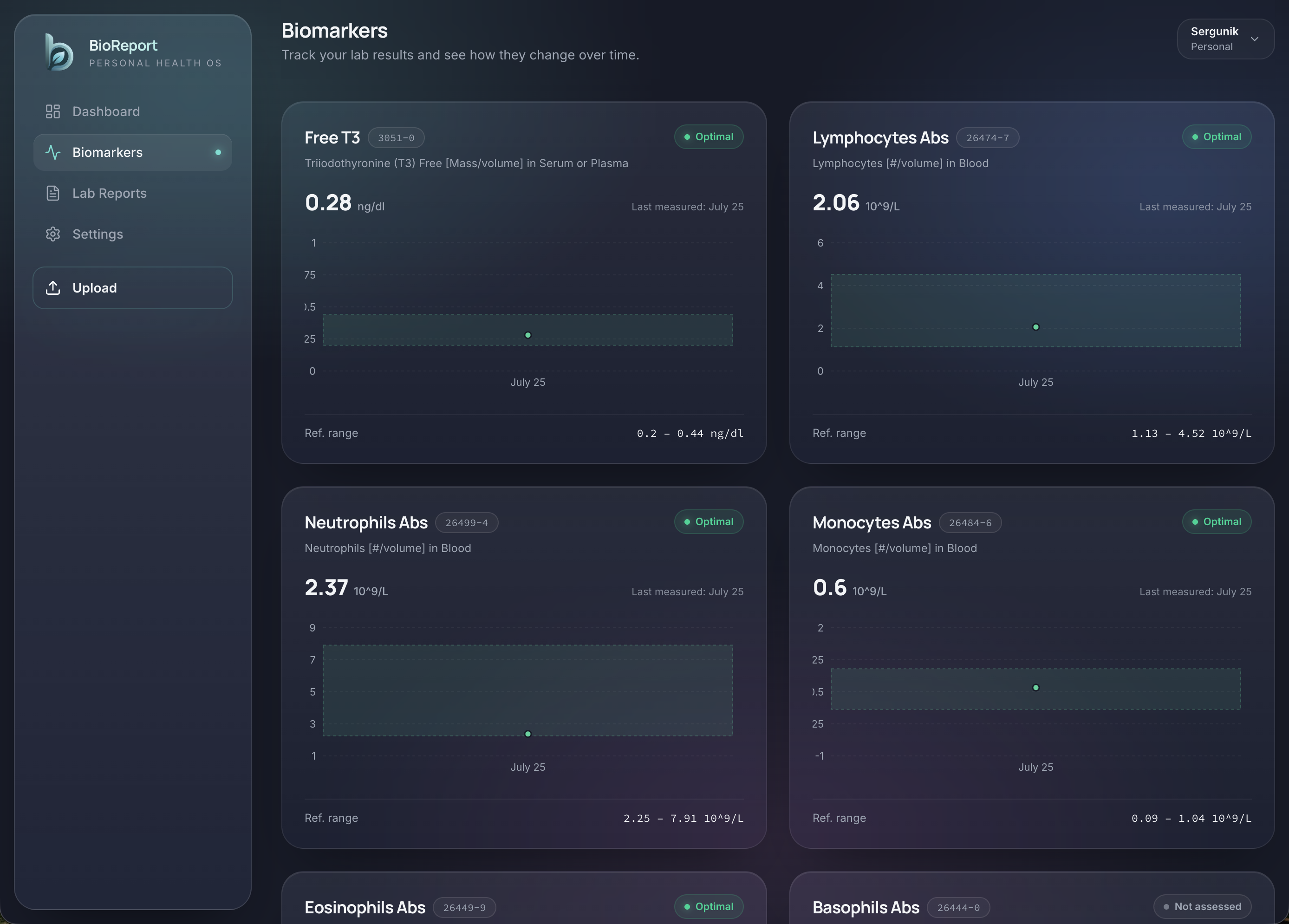Click the 26499-4 code badge
Screen dimensions: 1289x924
point(467,522)
